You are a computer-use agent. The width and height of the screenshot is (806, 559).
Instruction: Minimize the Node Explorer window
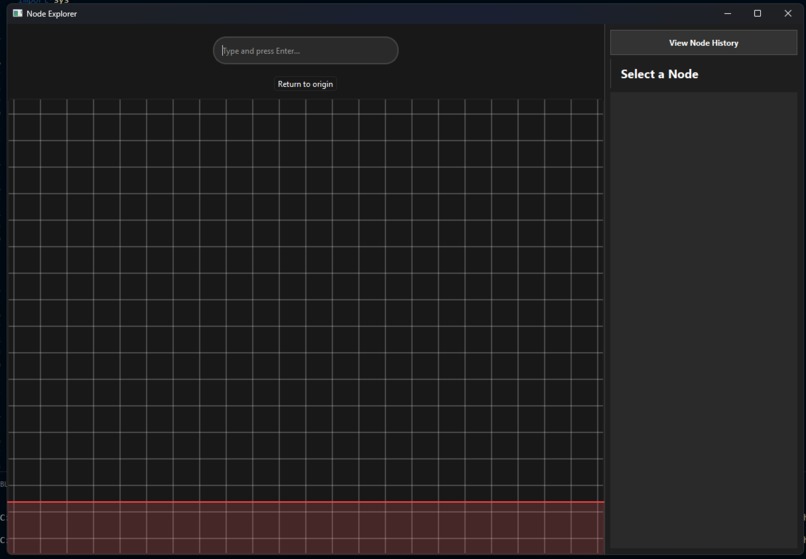point(727,13)
